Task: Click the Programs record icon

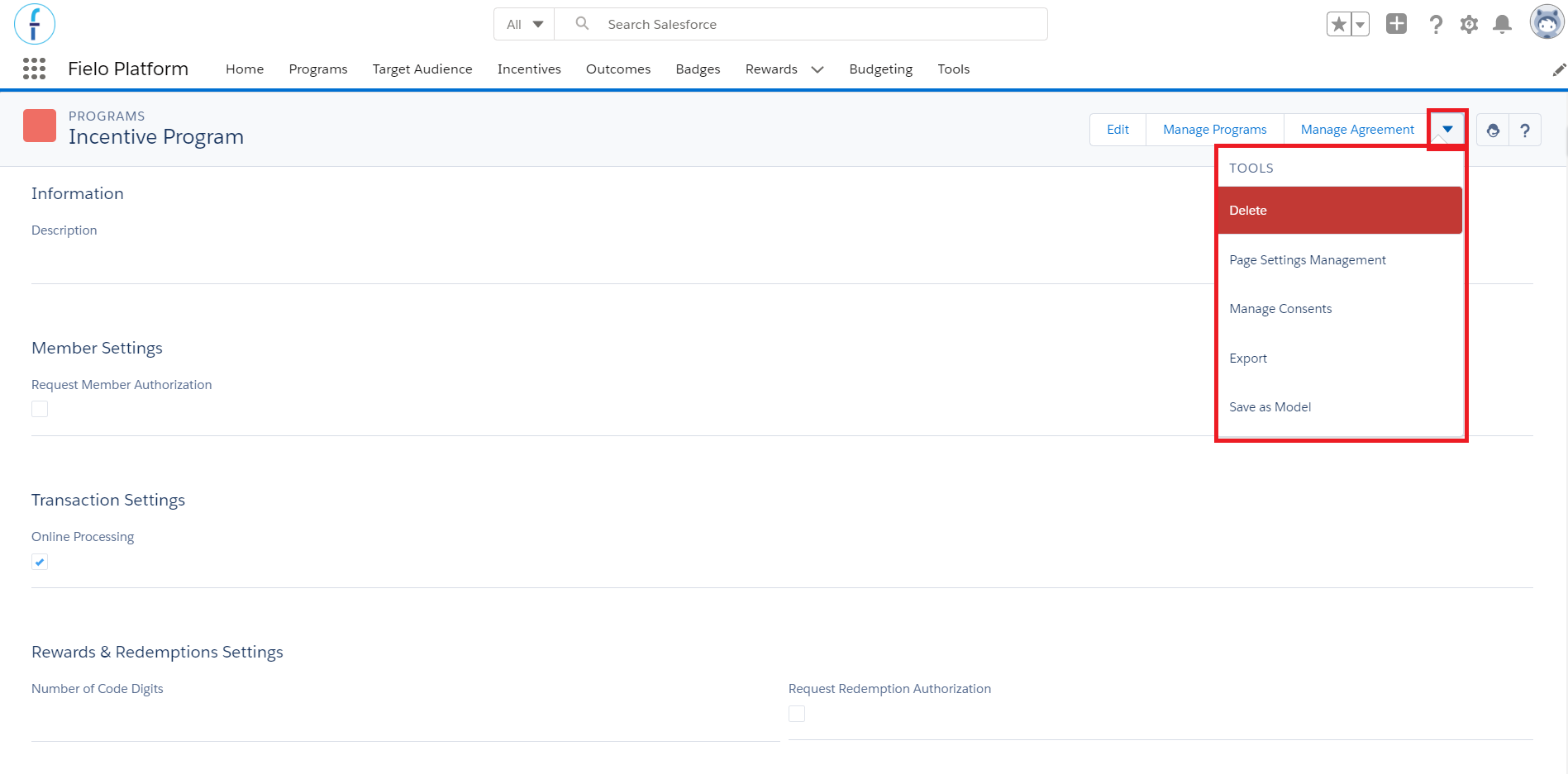Action: click(40, 126)
